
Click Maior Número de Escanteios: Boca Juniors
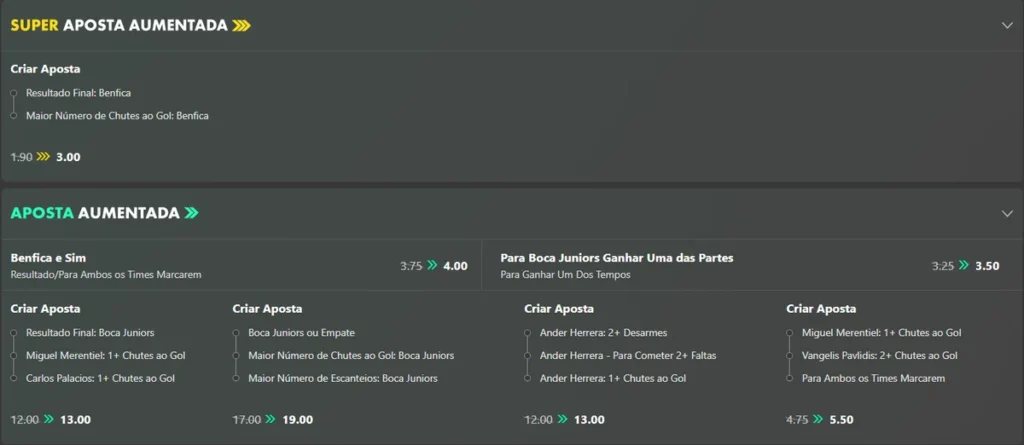click(x=343, y=378)
